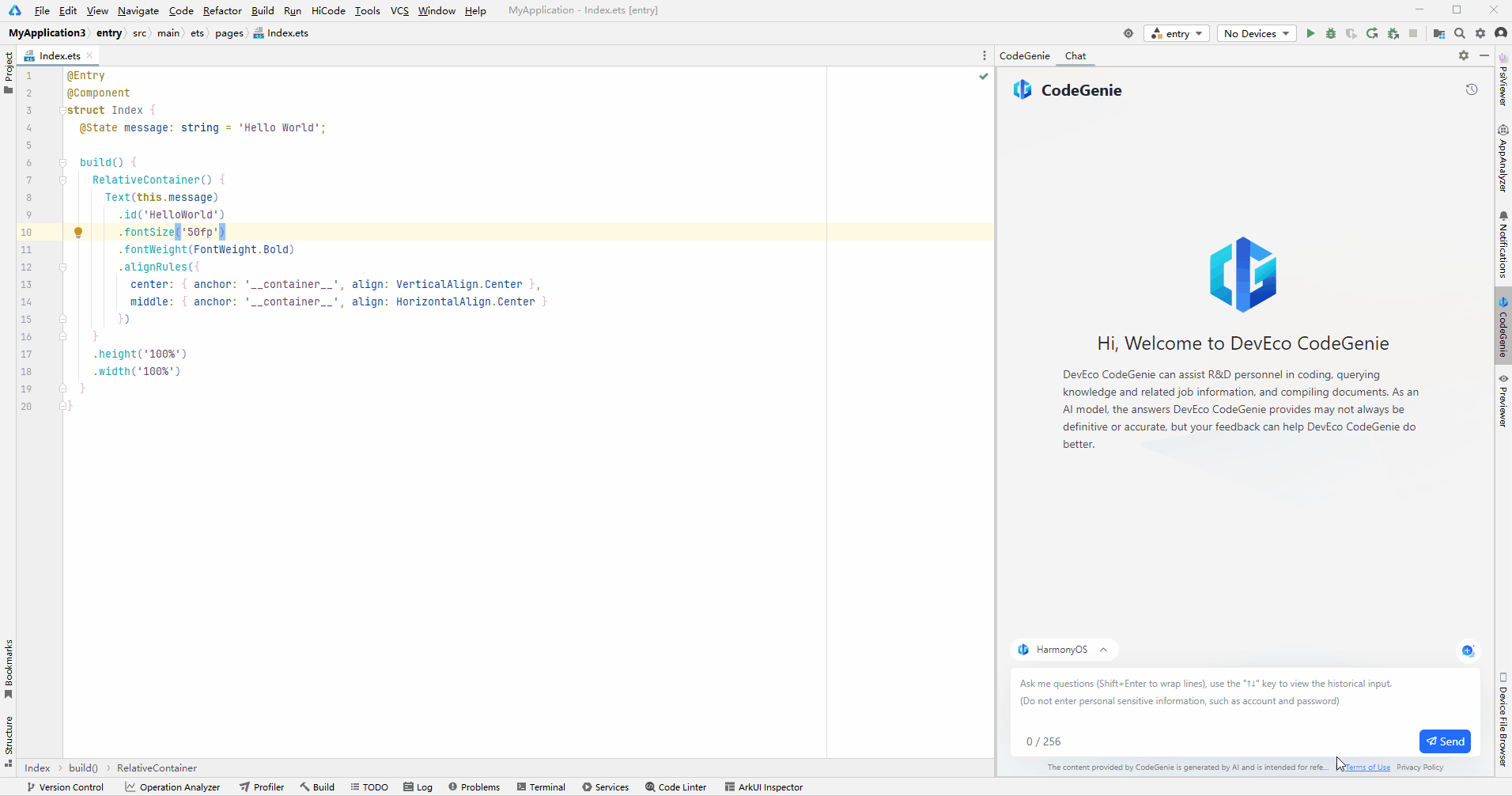The height and width of the screenshot is (796, 1512).
Task: Click the green Run entry button
Action: [1310, 33]
